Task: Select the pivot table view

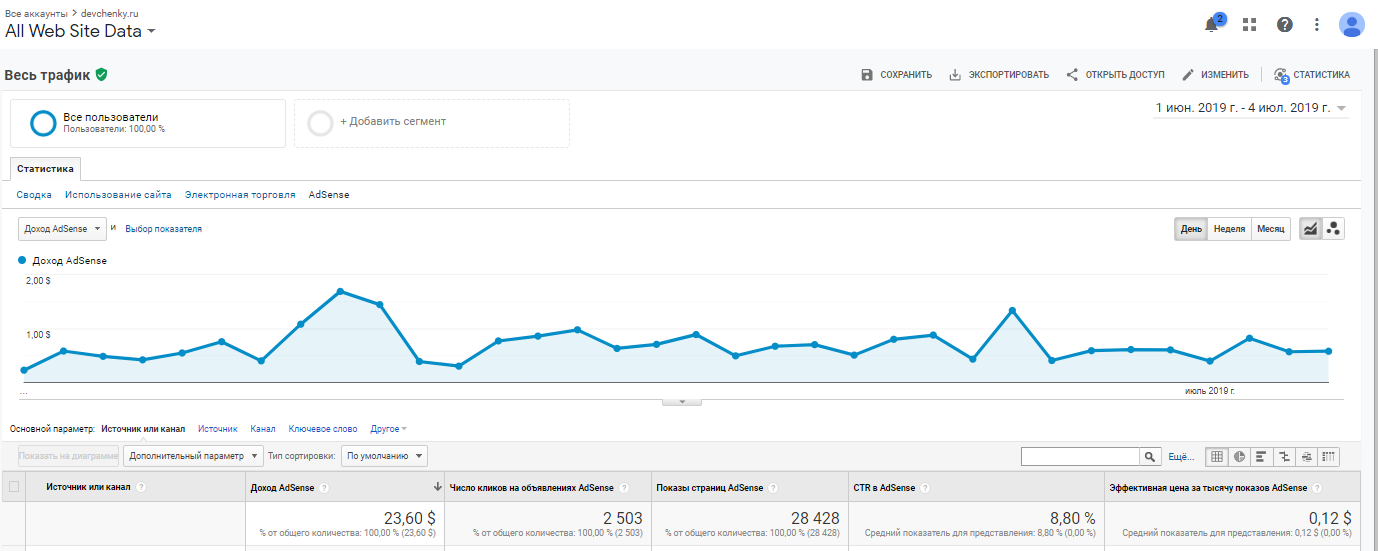Action: [x=1328, y=456]
